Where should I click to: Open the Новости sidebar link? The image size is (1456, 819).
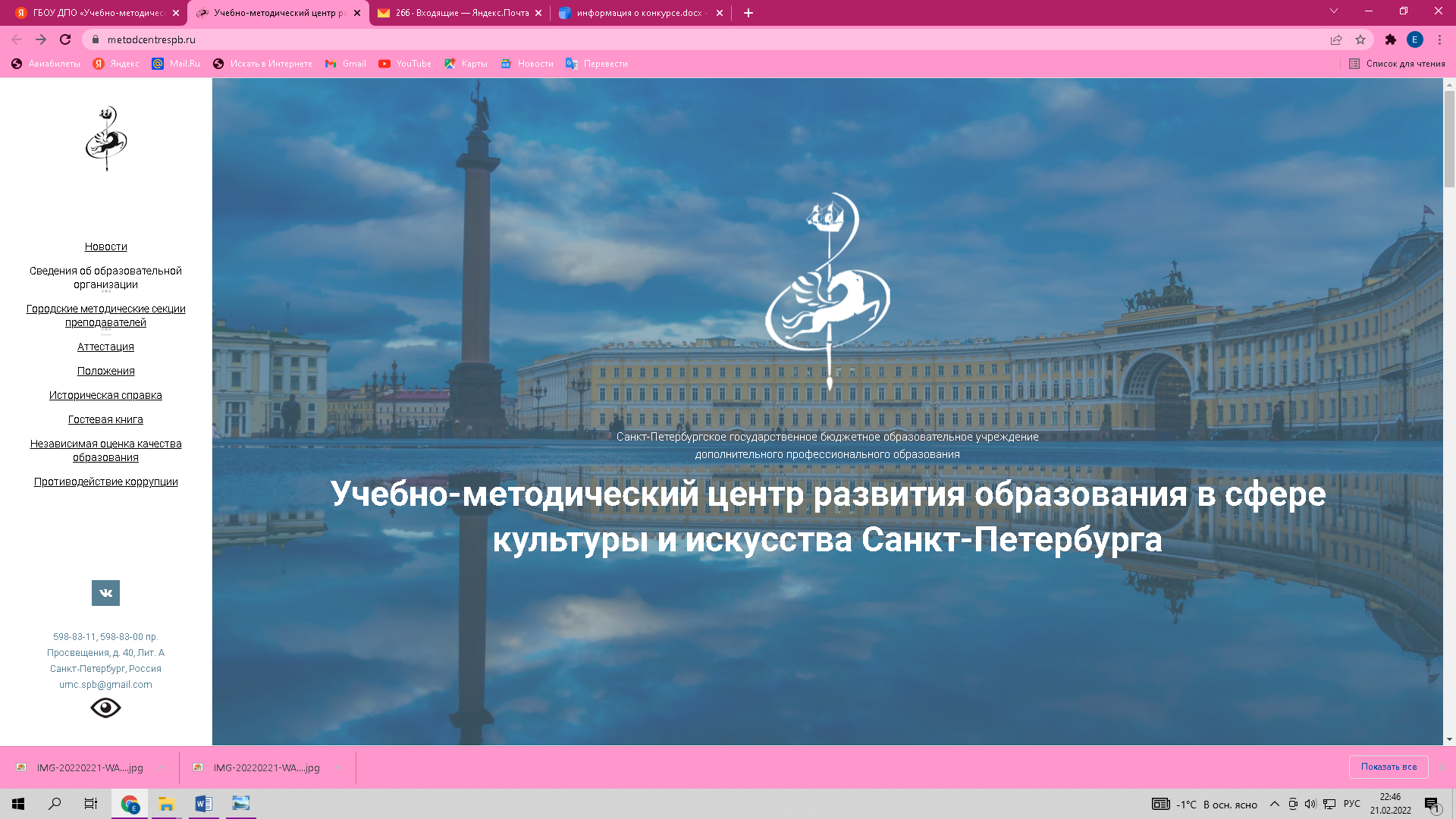105,246
